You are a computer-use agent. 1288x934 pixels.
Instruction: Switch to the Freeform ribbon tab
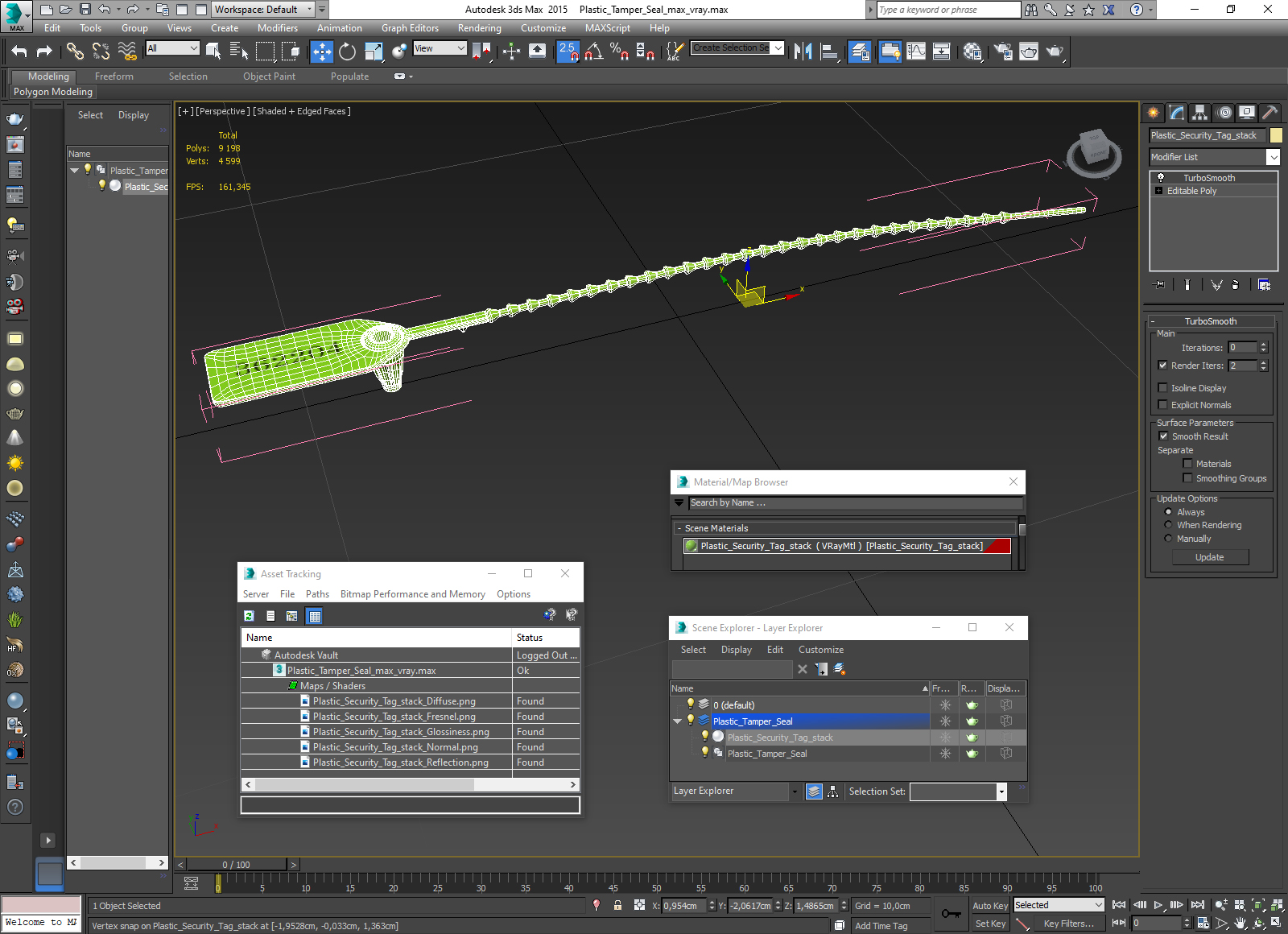coord(114,76)
